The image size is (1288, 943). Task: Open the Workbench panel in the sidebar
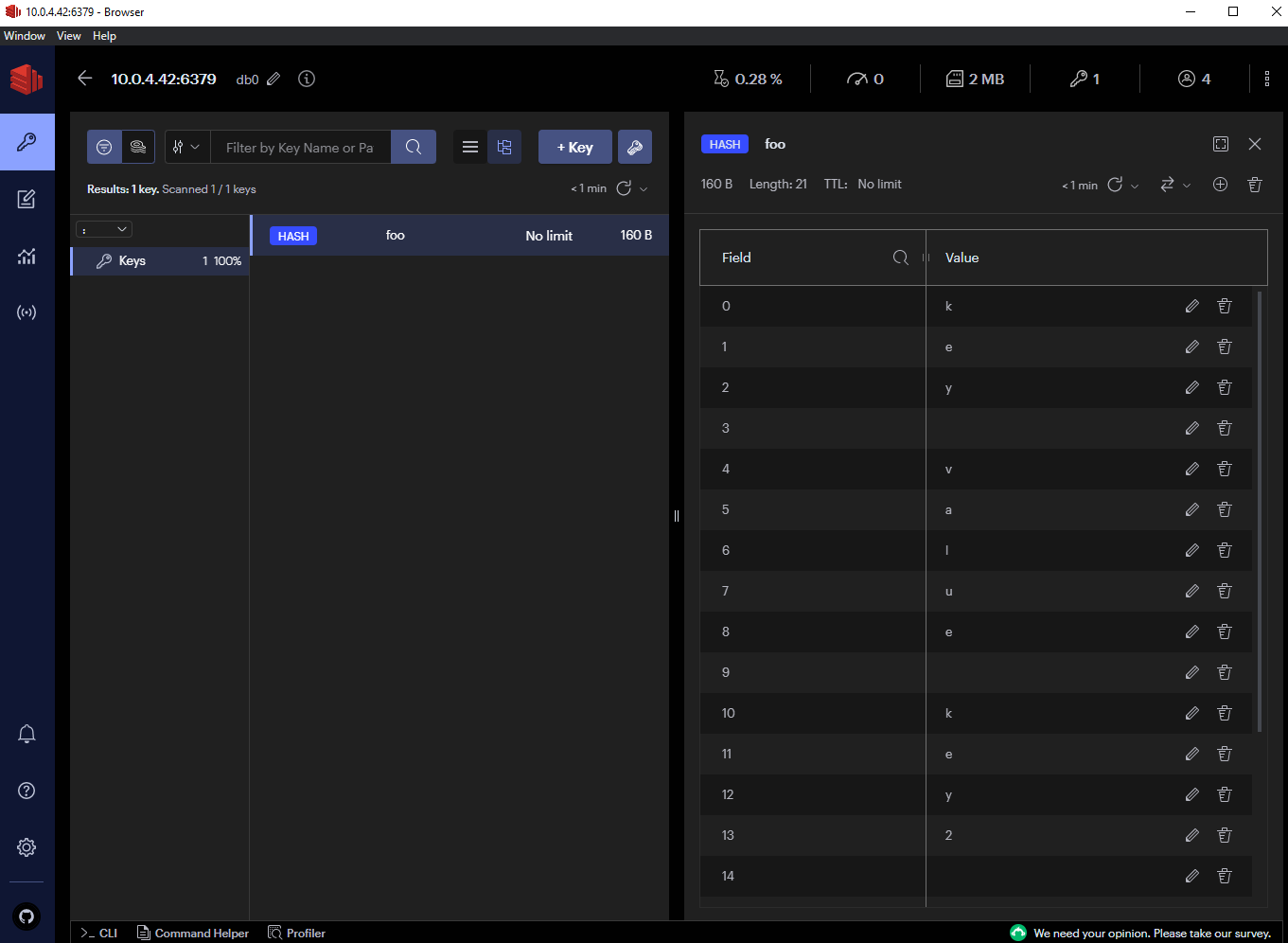[27, 199]
